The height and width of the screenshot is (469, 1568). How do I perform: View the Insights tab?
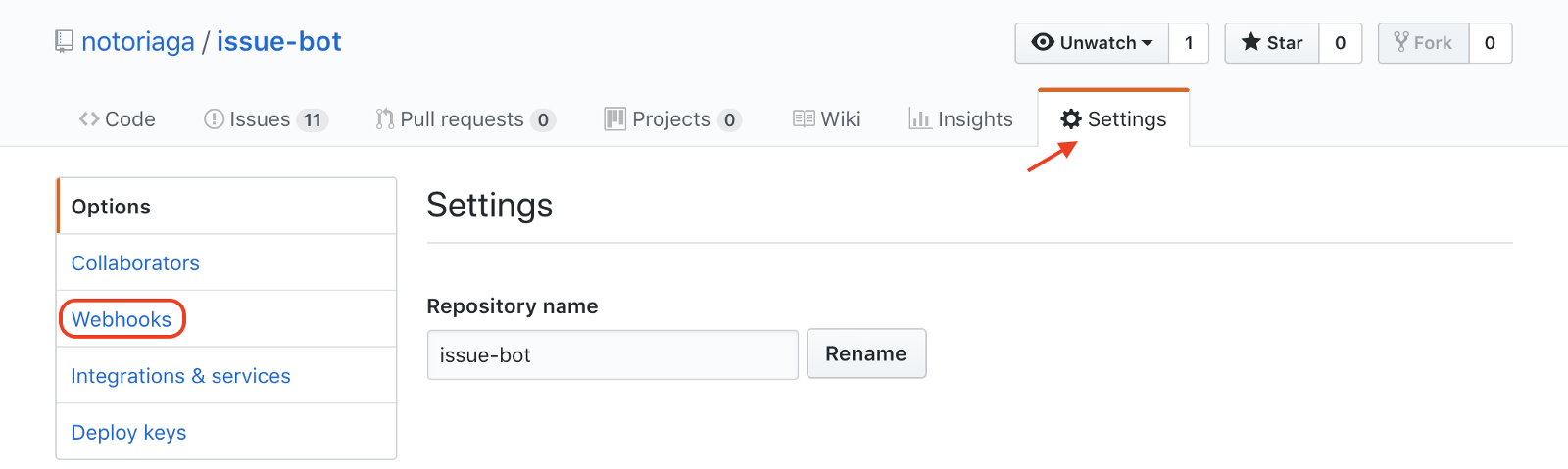pyautogui.click(x=960, y=119)
